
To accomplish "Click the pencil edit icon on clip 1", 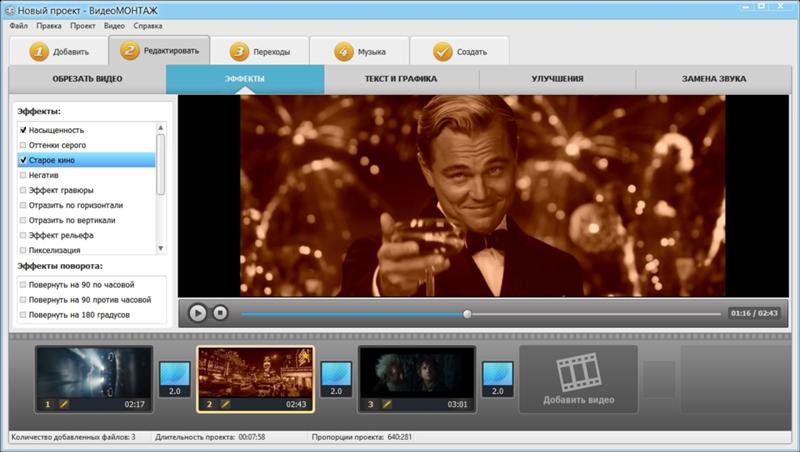I will (x=64, y=404).
